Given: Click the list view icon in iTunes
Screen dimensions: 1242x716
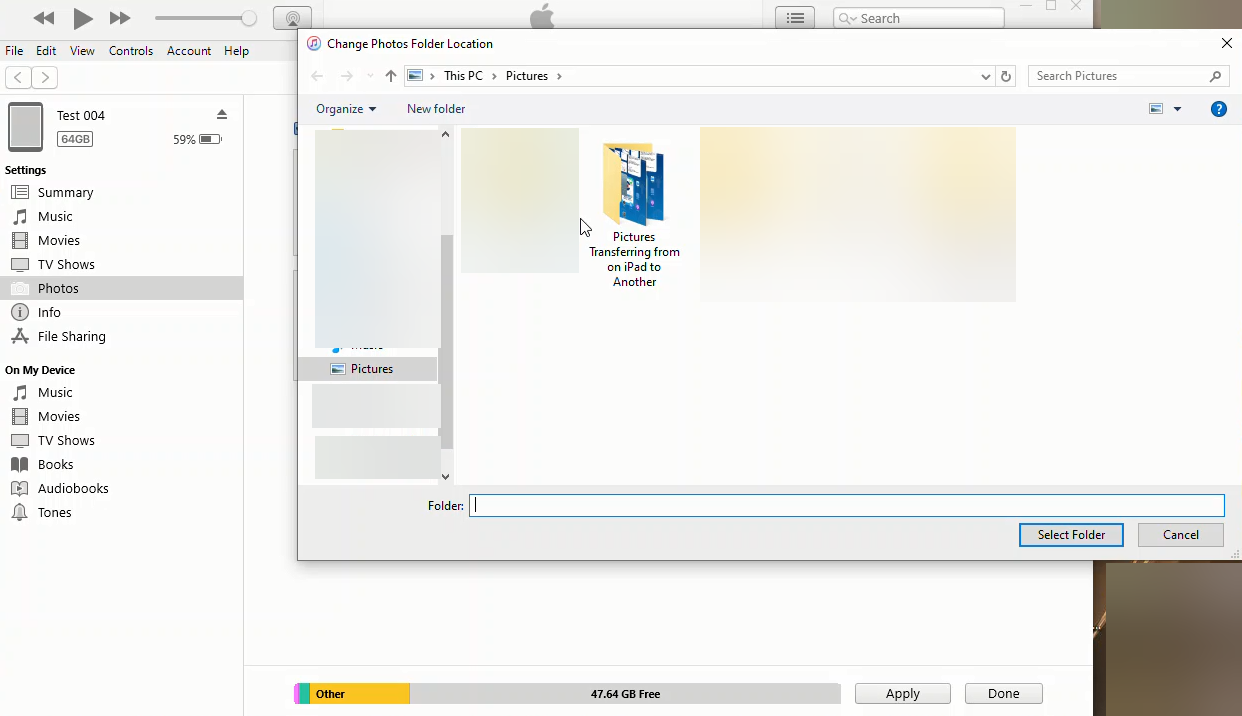Looking at the screenshot, I should pos(795,18).
